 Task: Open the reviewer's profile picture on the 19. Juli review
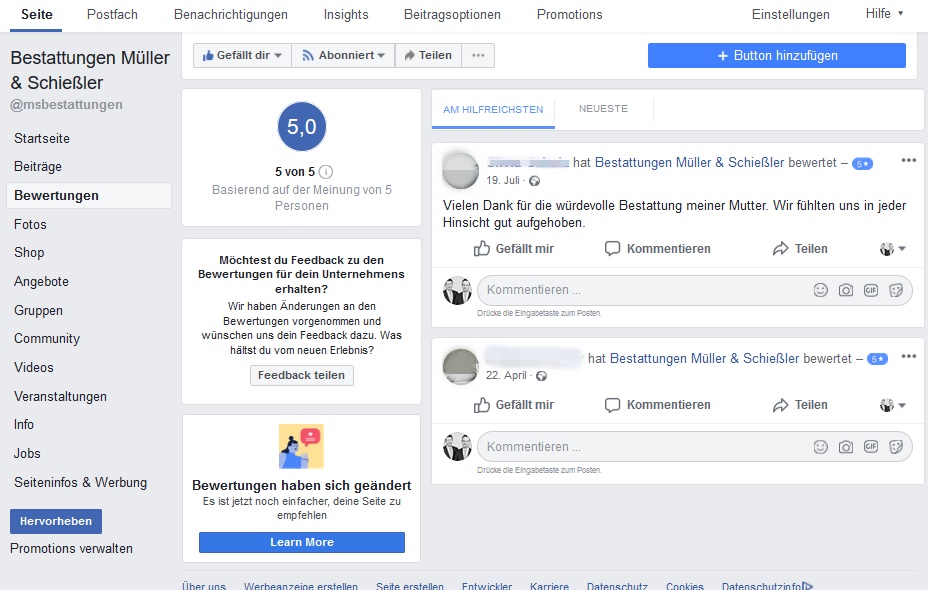click(x=460, y=170)
